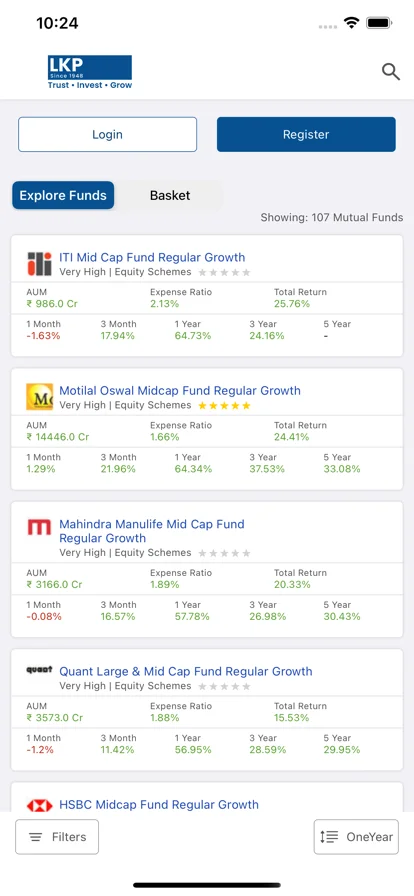Open the OneYear sort dropdown
Viewport: 414px width, 896px height.
(x=356, y=837)
